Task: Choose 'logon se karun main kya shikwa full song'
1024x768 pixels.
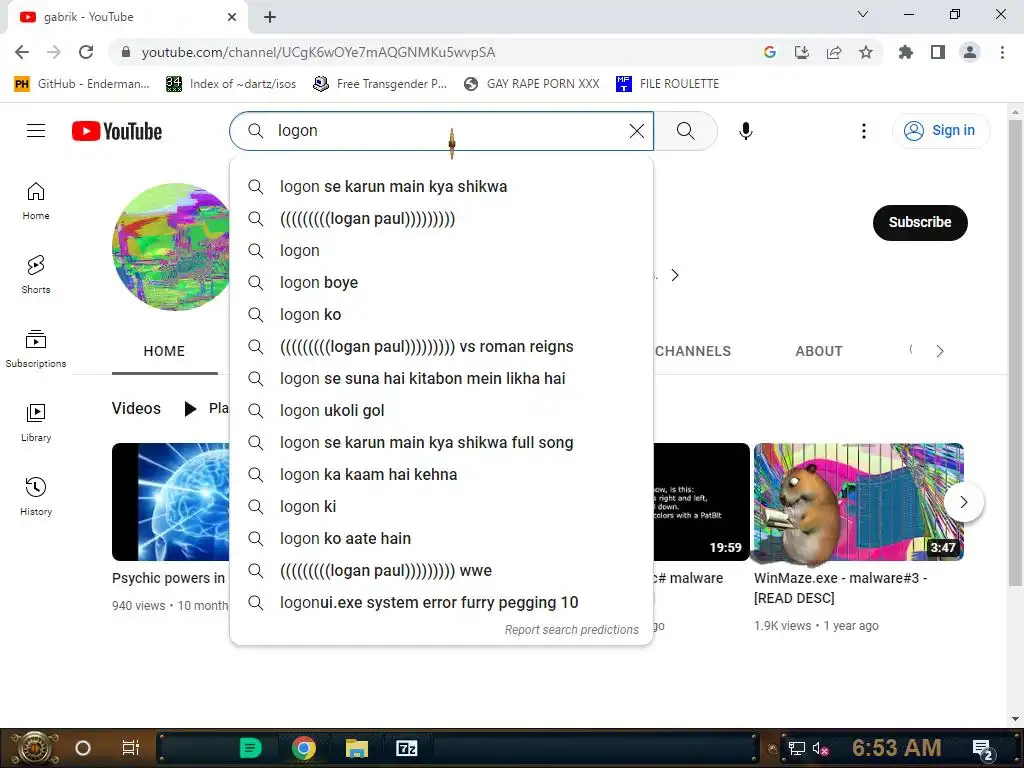Action: point(441,443)
